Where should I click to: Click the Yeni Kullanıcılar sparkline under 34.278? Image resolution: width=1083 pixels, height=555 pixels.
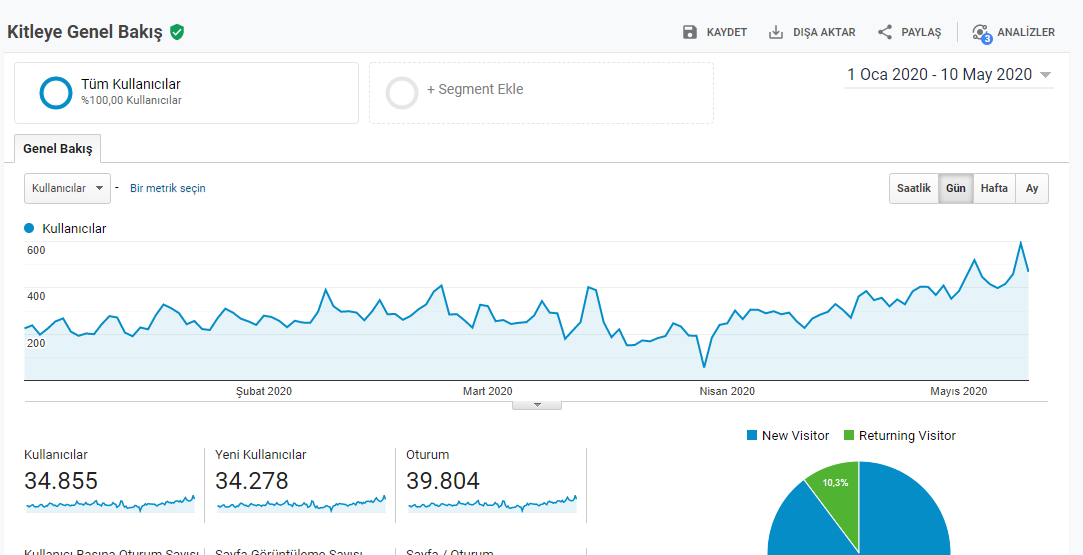click(x=301, y=504)
